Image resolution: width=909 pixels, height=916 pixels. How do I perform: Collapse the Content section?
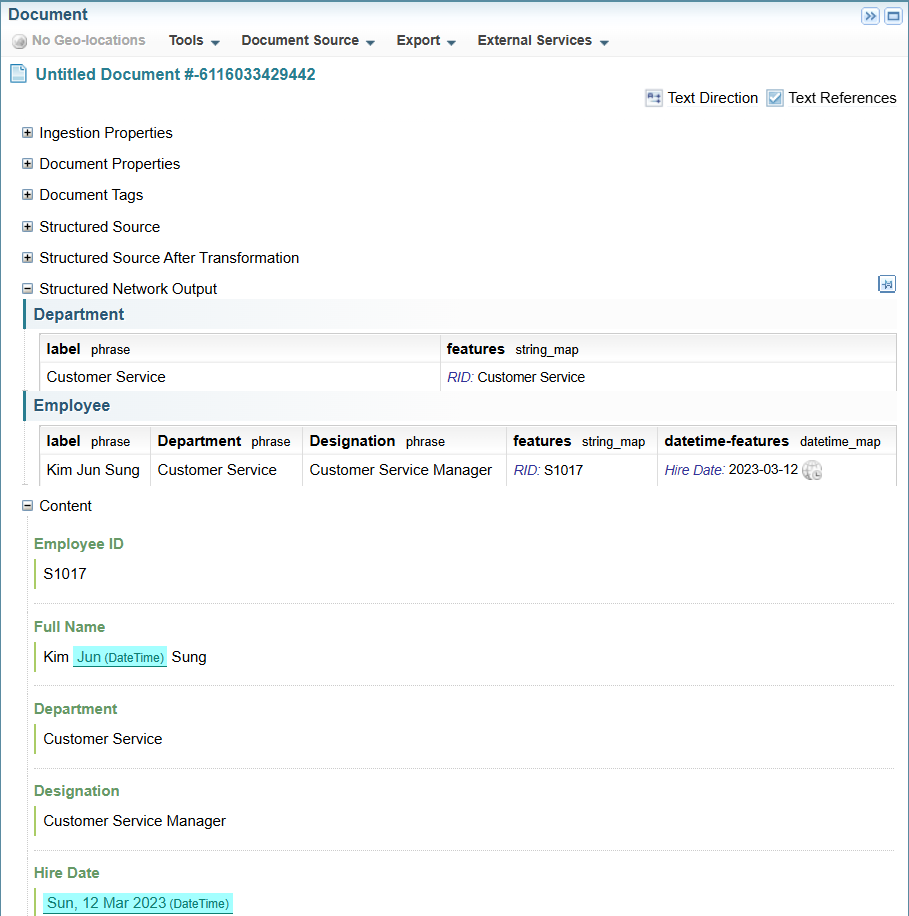[27, 506]
